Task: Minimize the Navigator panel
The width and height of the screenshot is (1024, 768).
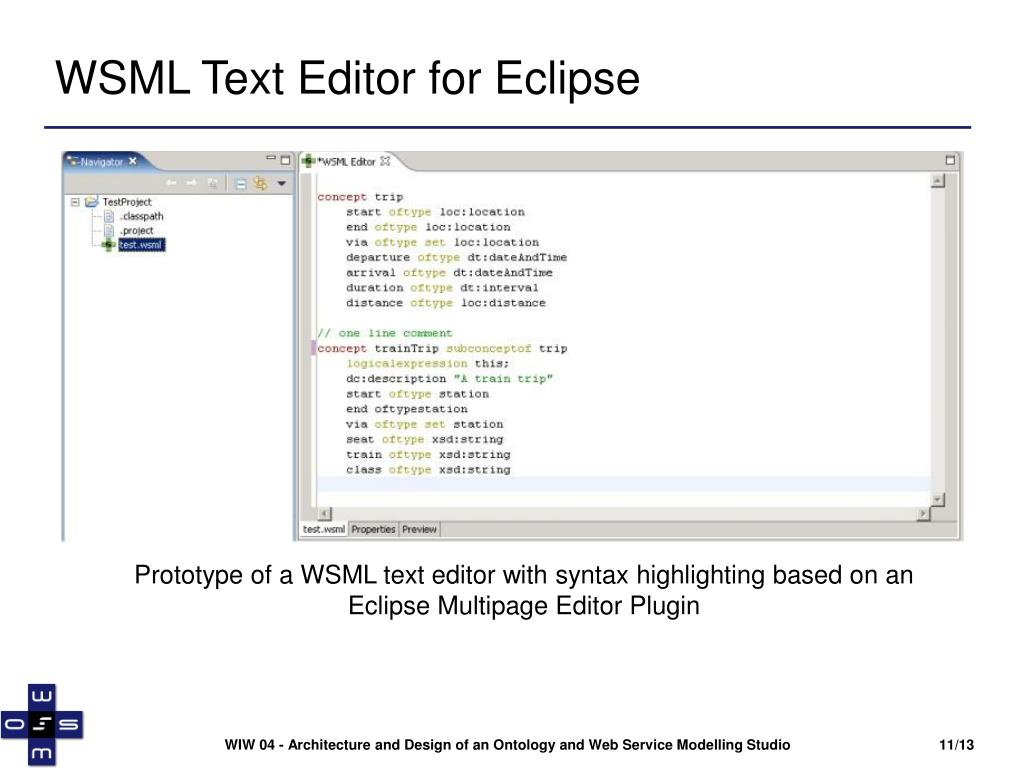Action: (271, 158)
